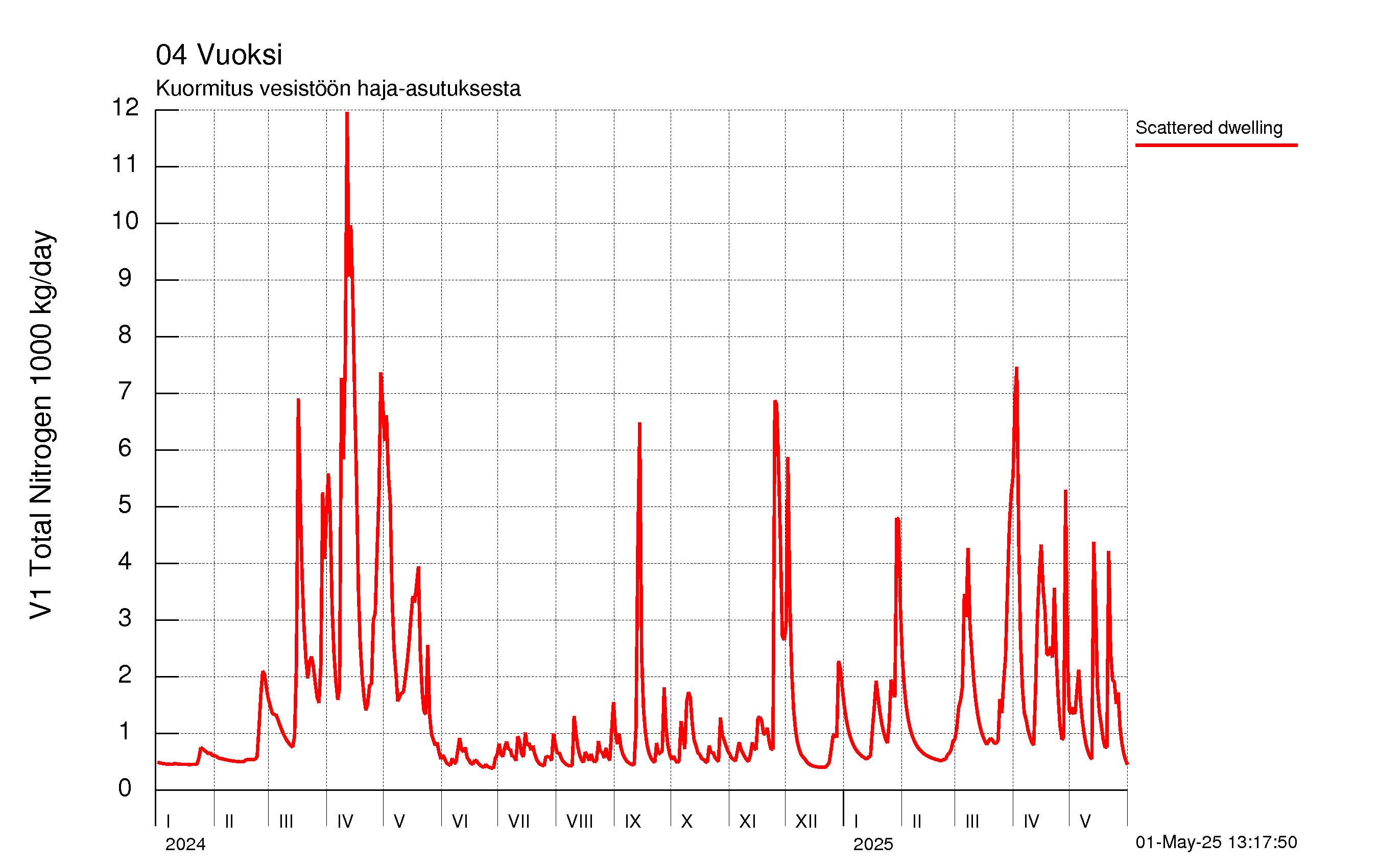Click the red legend line swatch
Viewport: 1379px width, 868px height.
[x=1217, y=146]
